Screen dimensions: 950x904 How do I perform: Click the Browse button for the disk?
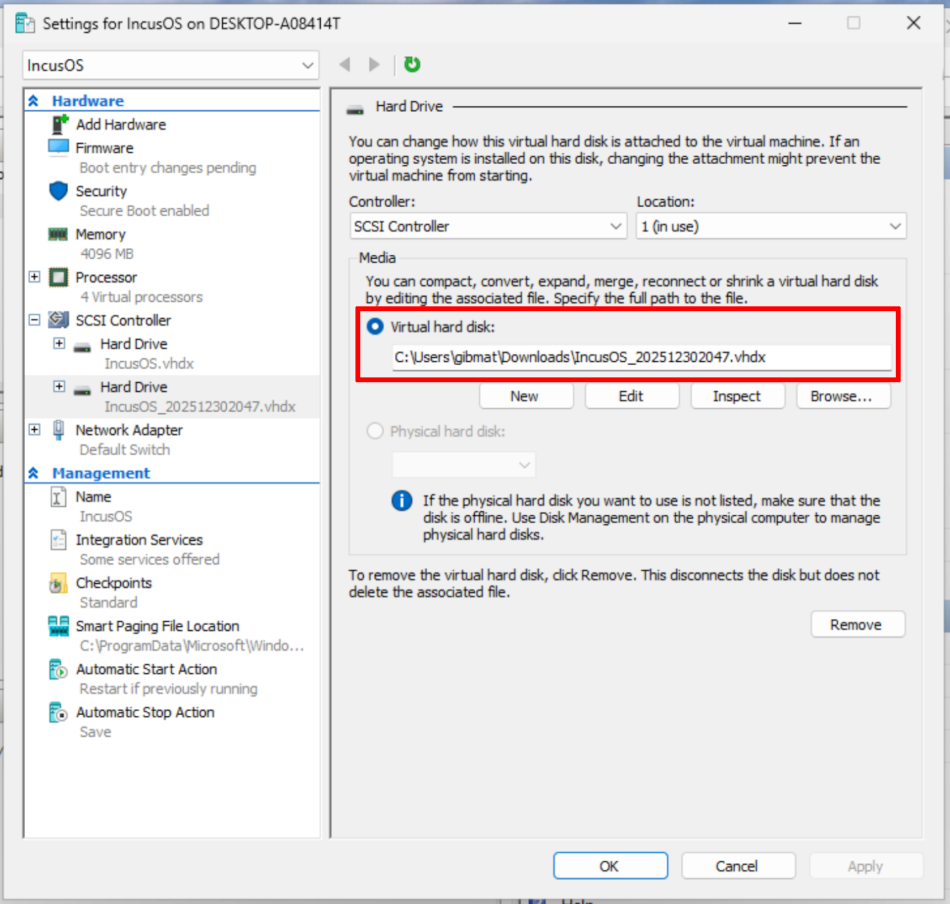tap(843, 396)
